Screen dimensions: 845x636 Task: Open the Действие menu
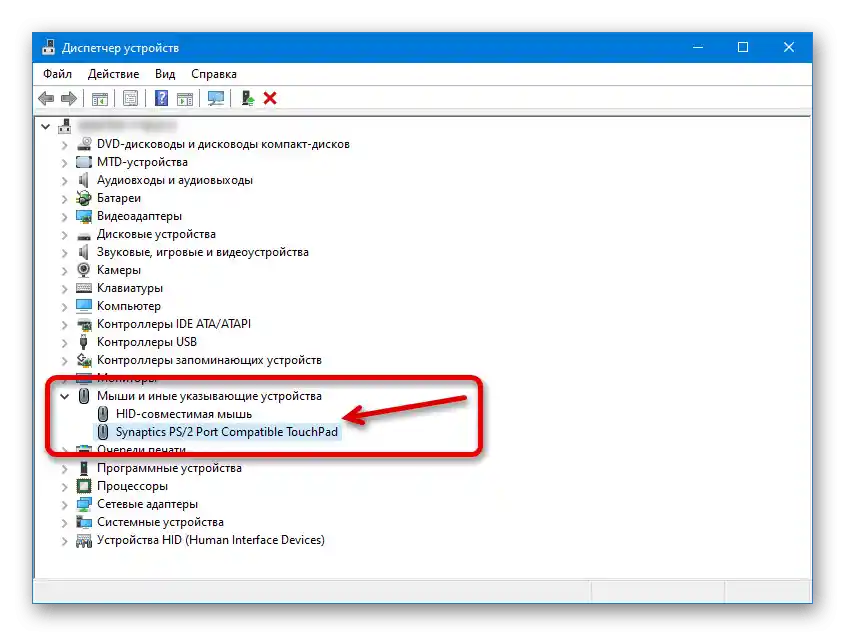click(113, 74)
